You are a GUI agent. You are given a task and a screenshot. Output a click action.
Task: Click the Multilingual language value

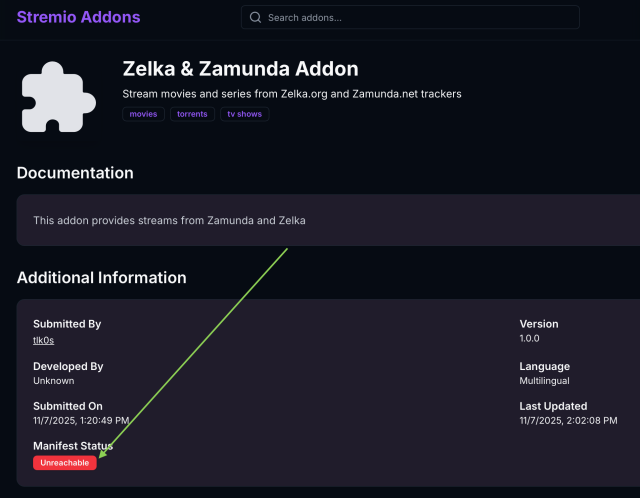(x=545, y=381)
